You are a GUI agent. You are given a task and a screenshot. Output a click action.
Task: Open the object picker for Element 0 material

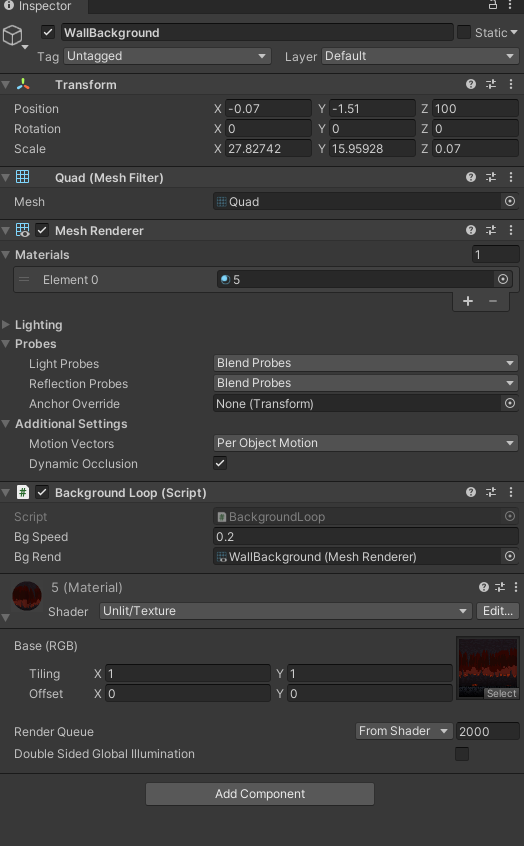pos(502,279)
